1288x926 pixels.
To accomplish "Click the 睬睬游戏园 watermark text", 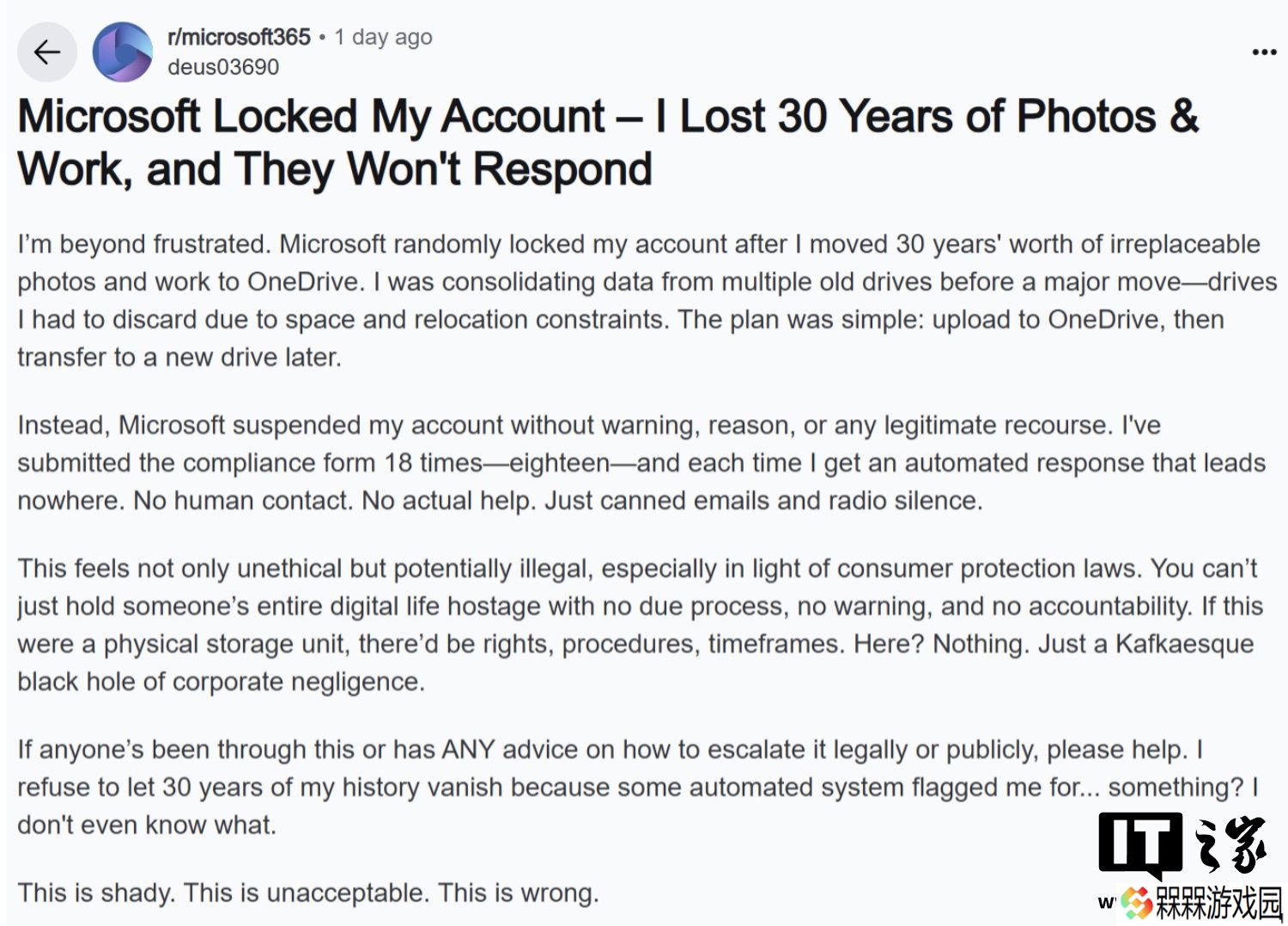I will [x=1219, y=903].
